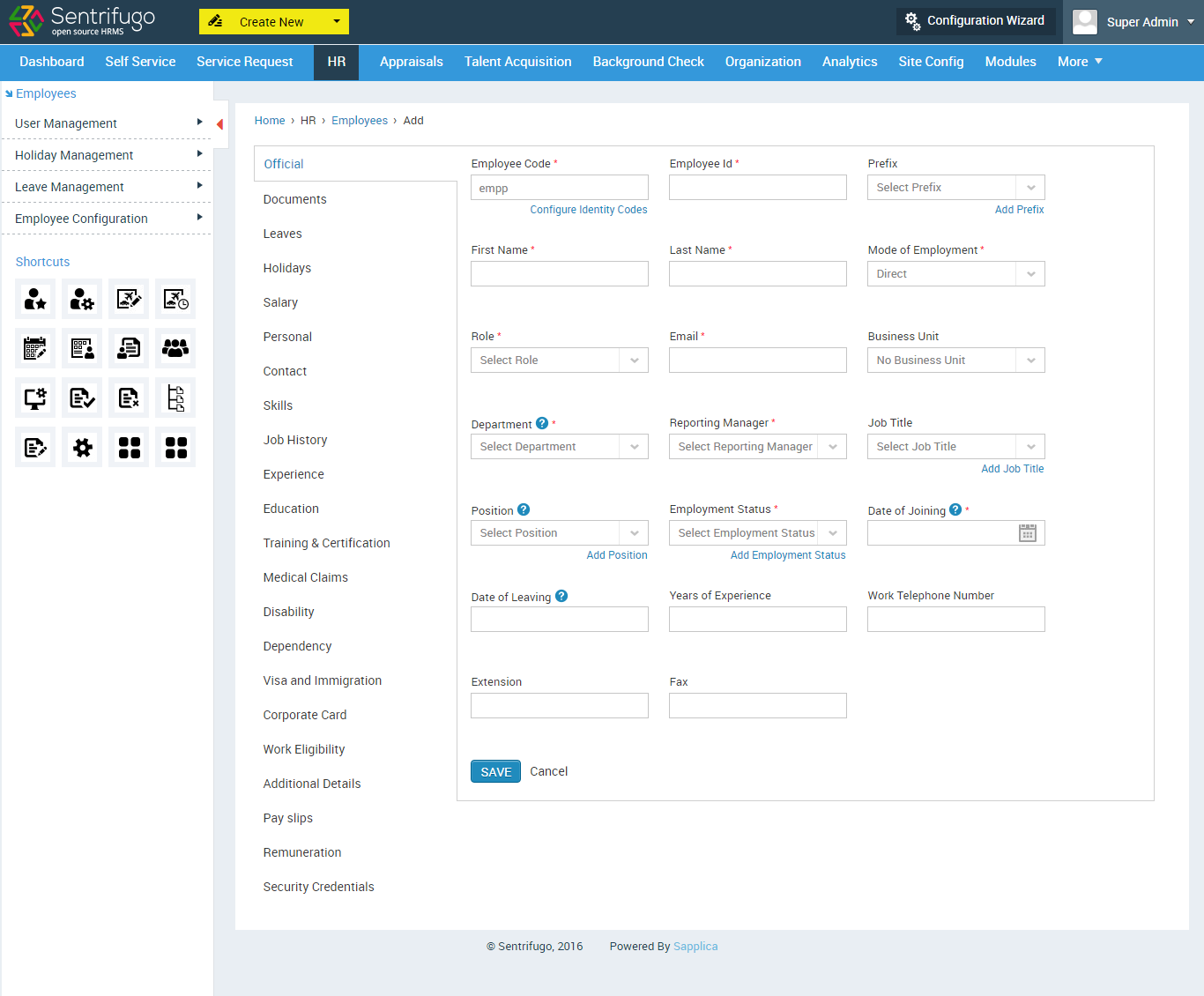Open the document-with-pencil shortcut icon
The width and height of the screenshot is (1204, 996).
click(x=35, y=448)
